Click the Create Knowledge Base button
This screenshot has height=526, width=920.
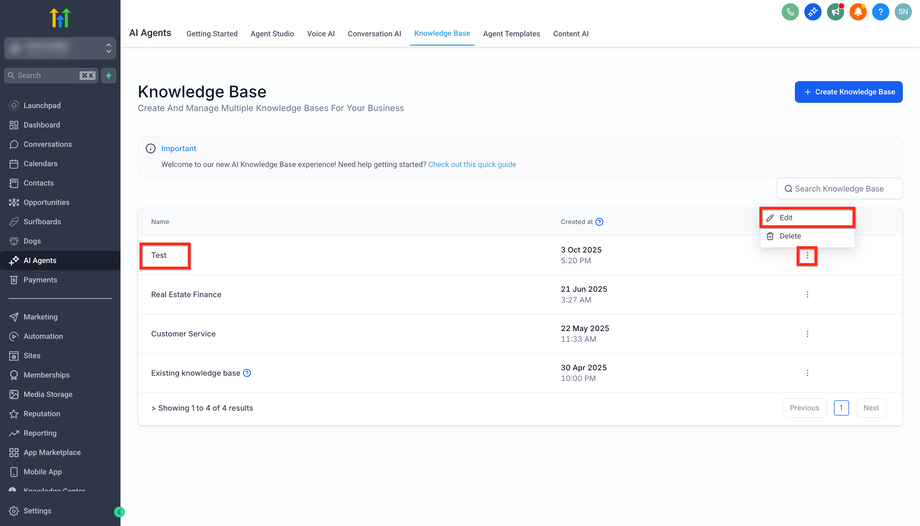coord(848,92)
